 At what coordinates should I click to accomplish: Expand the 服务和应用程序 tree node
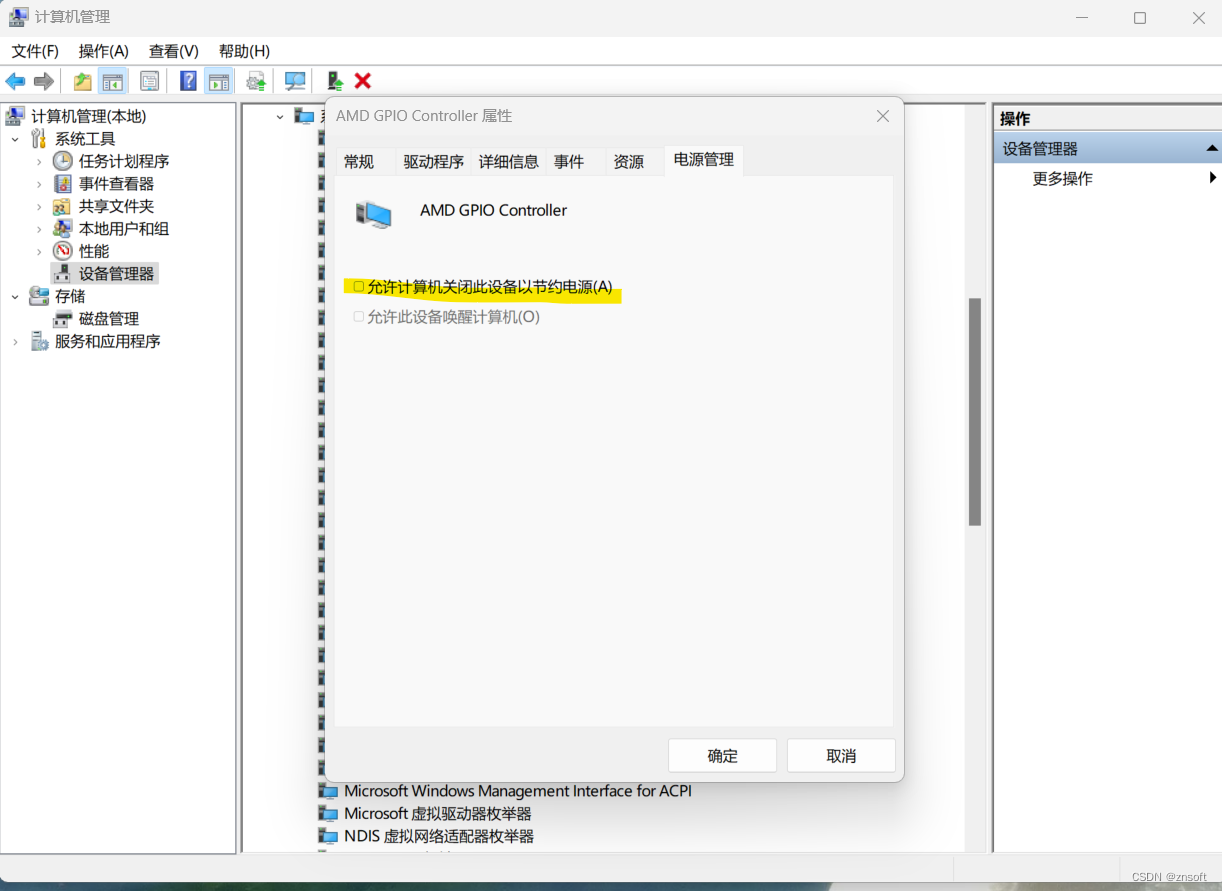pyautogui.click(x=15, y=341)
